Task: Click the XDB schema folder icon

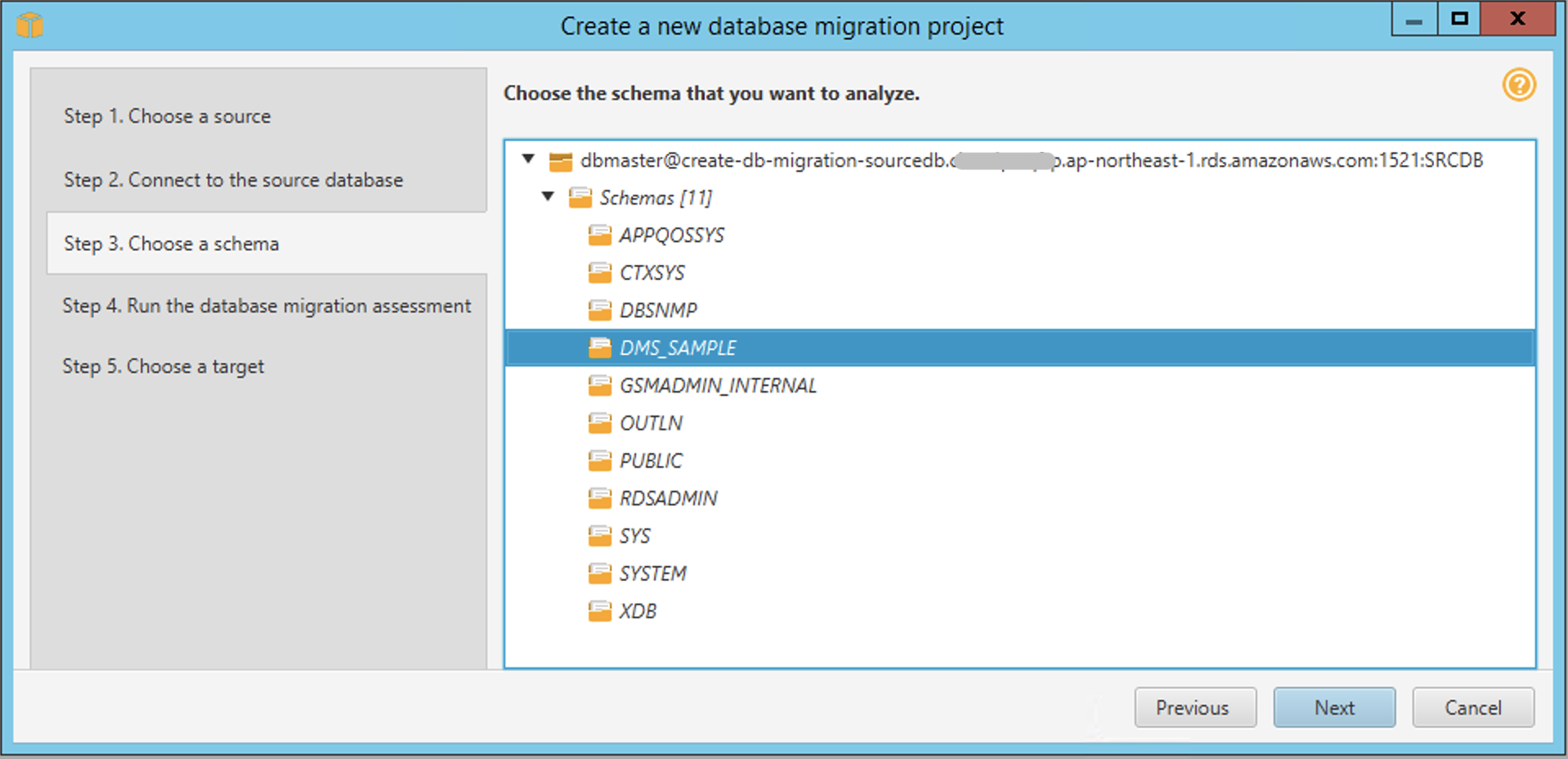Action: [x=599, y=611]
